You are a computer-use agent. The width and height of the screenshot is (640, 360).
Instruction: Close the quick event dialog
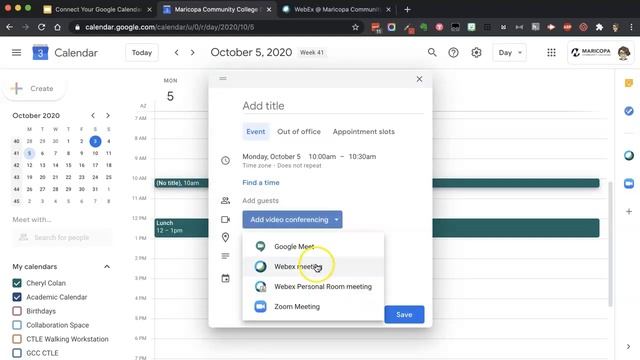click(x=419, y=79)
